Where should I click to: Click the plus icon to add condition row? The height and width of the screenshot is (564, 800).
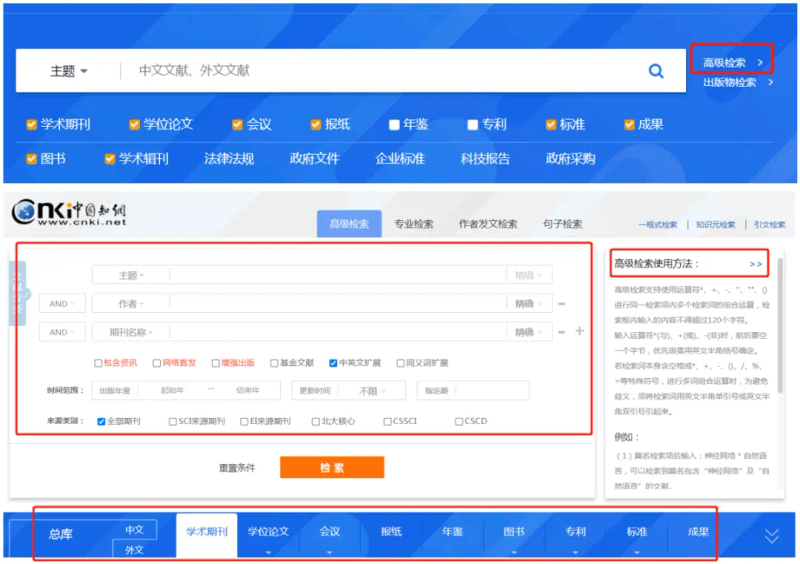pyautogui.click(x=580, y=331)
